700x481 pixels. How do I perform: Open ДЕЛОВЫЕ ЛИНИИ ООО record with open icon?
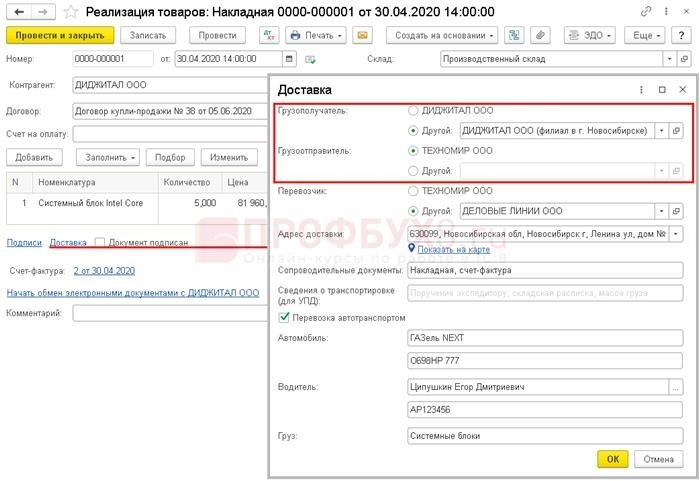click(676, 211)
